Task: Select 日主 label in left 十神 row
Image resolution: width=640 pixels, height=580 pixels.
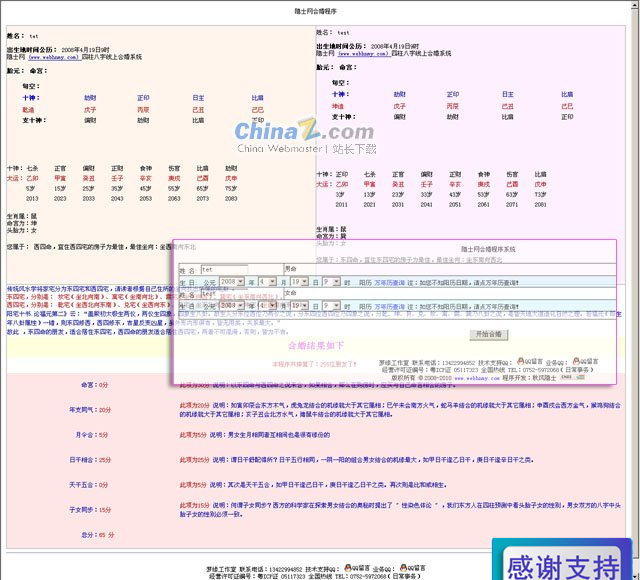Action: point(198,98)
